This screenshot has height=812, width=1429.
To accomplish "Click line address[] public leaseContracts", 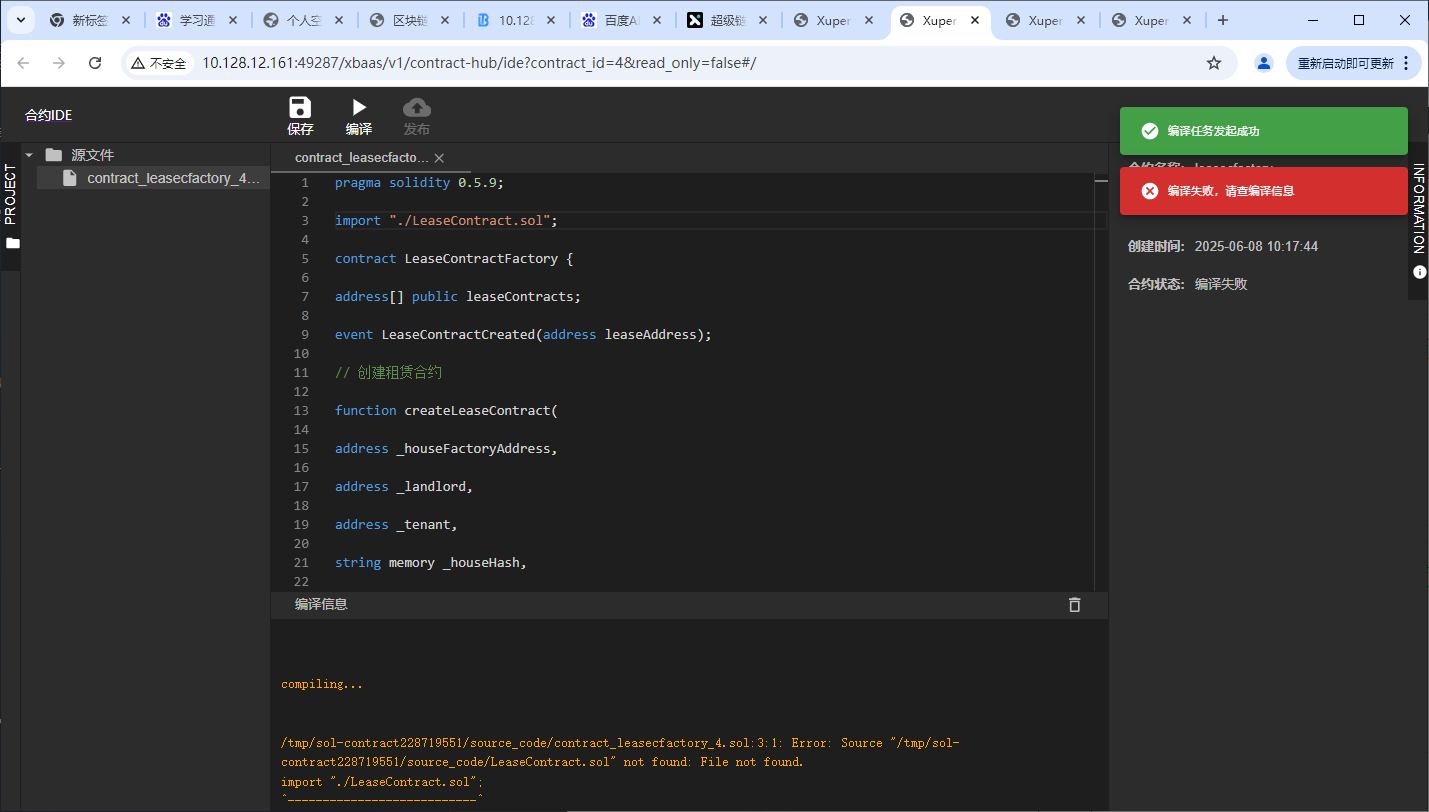I will [458, 297].
